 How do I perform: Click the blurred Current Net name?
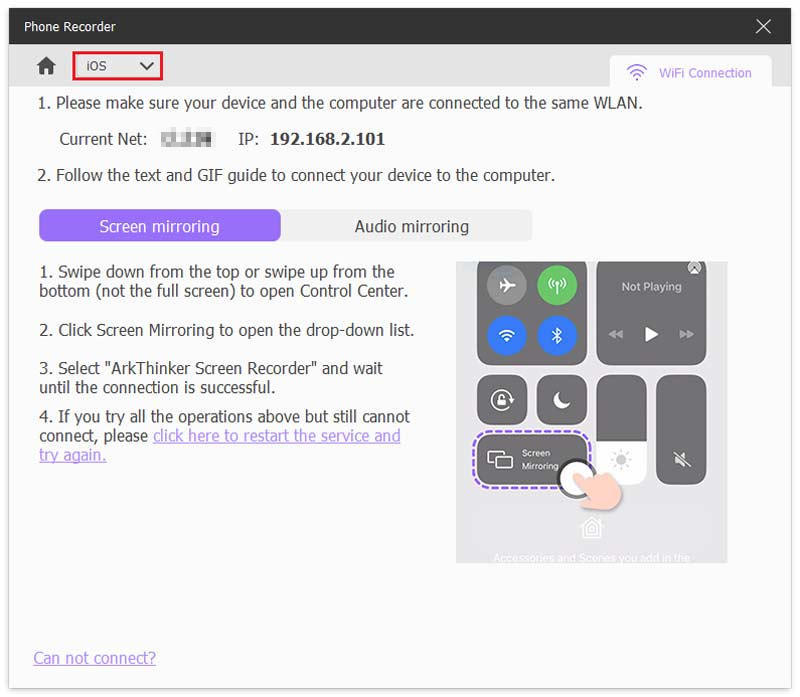point(187,139)
